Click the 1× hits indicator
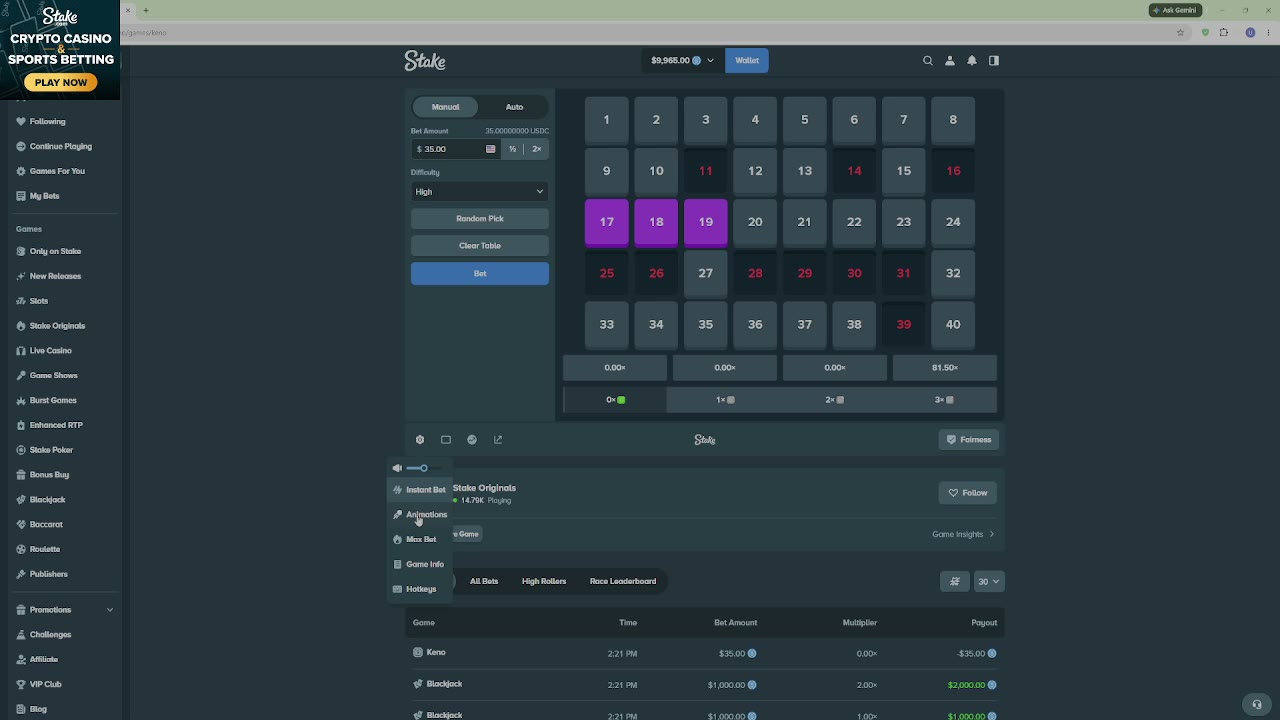Viewport: 1280px width, 720px height. [725, 400]
